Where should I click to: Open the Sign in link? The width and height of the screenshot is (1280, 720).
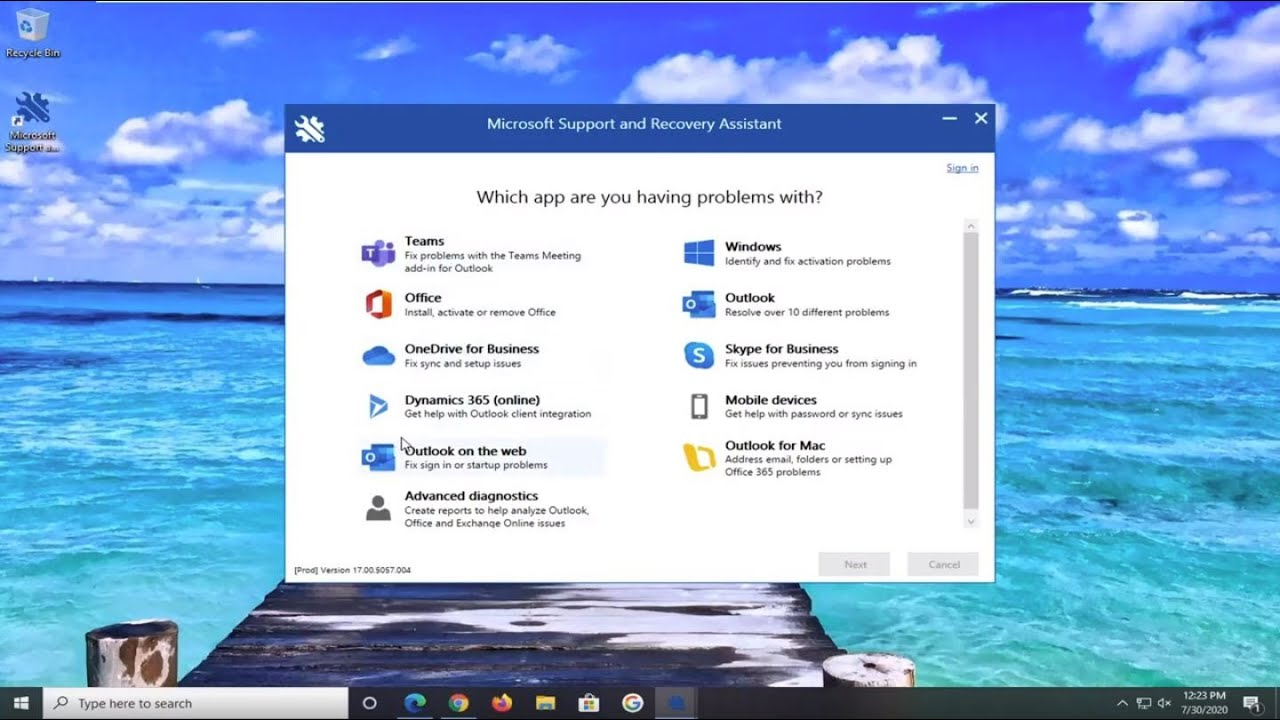pos(962,168)
